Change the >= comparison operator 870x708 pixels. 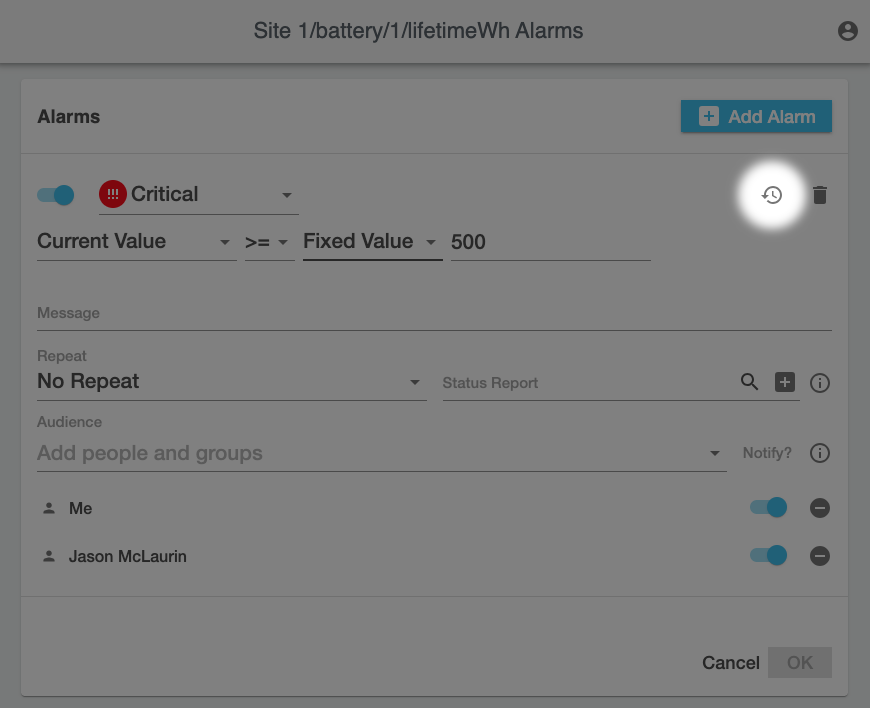pyautogui.click(x=268, y=242)
